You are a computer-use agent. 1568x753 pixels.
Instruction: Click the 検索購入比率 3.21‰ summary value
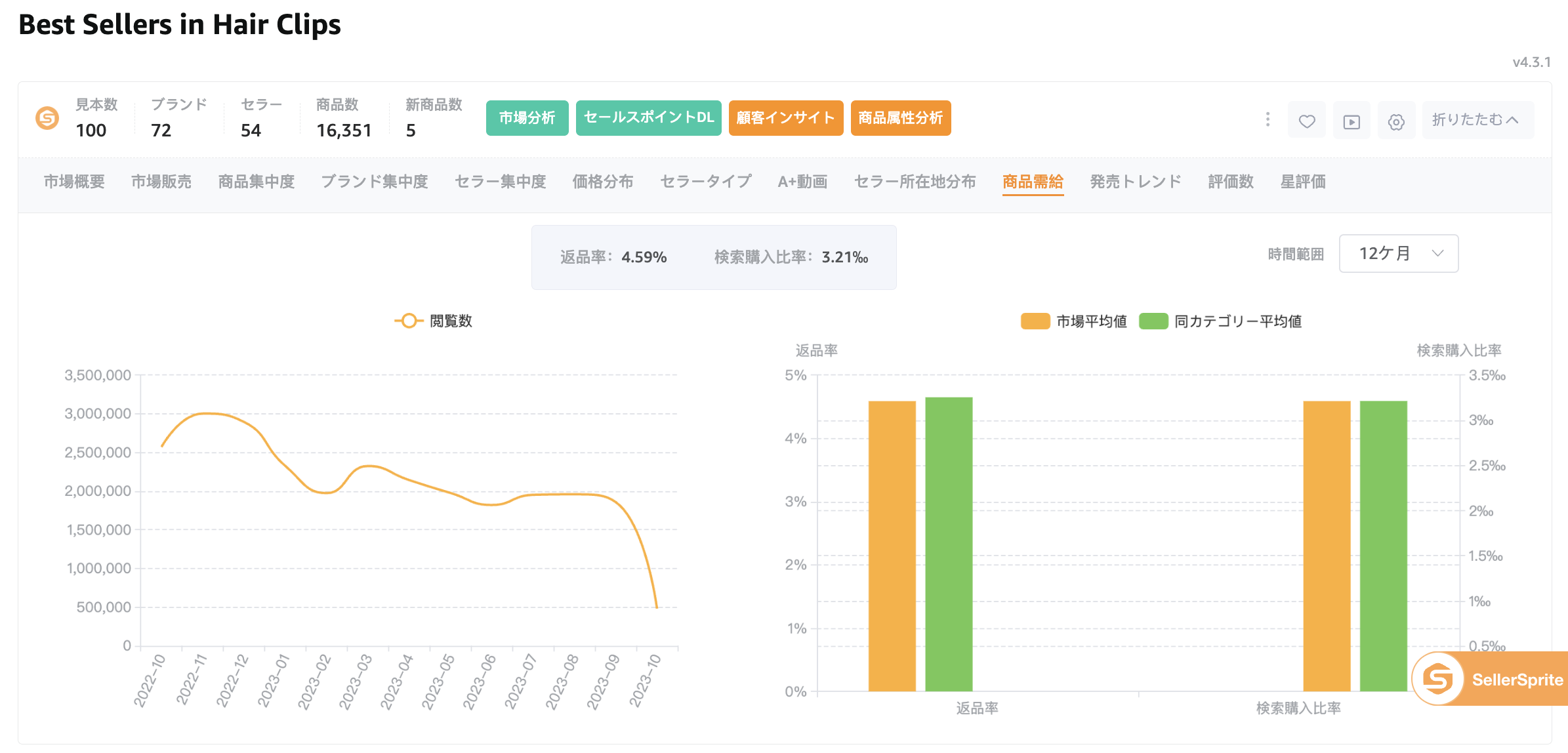pyautogui.click(x=845, y=257)
